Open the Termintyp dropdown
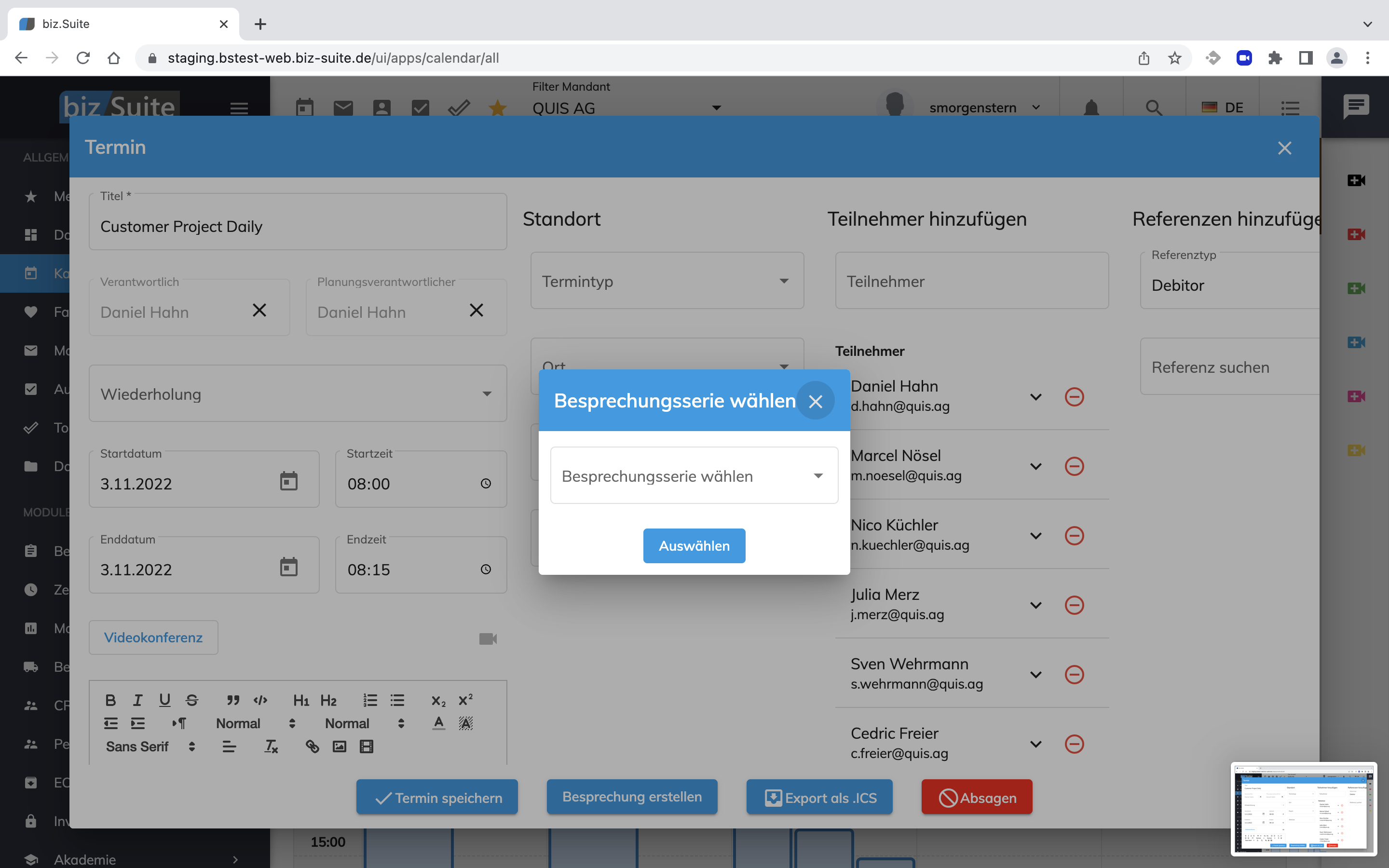This screenshot has width=1389, height=868. (667, 281)
